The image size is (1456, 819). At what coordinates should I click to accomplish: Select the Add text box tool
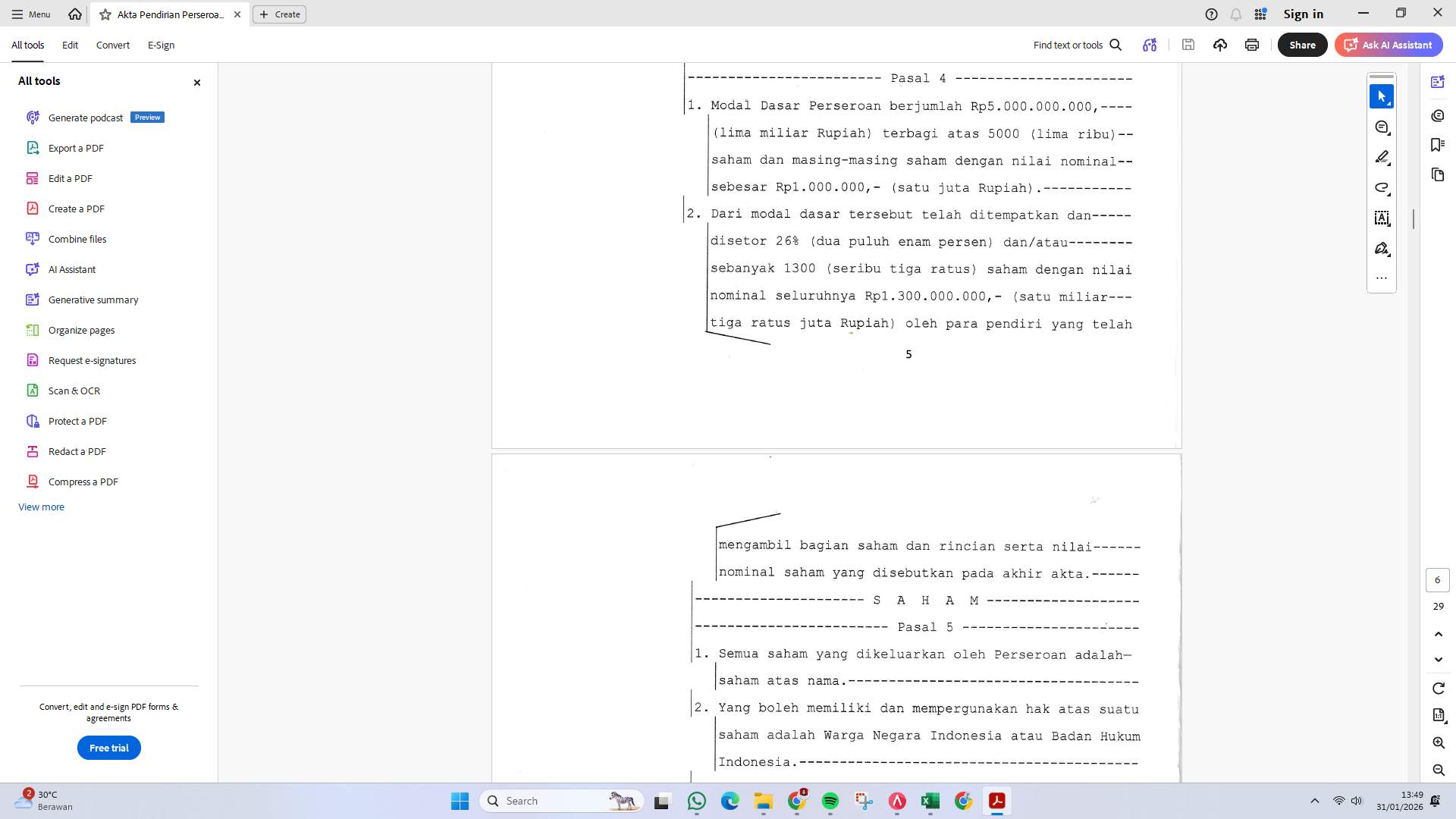click(x=1382, y=218)
